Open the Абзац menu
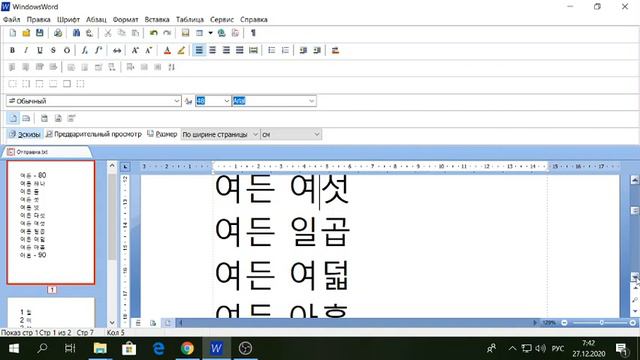This screenshot has width=640, height=360. 96,20
